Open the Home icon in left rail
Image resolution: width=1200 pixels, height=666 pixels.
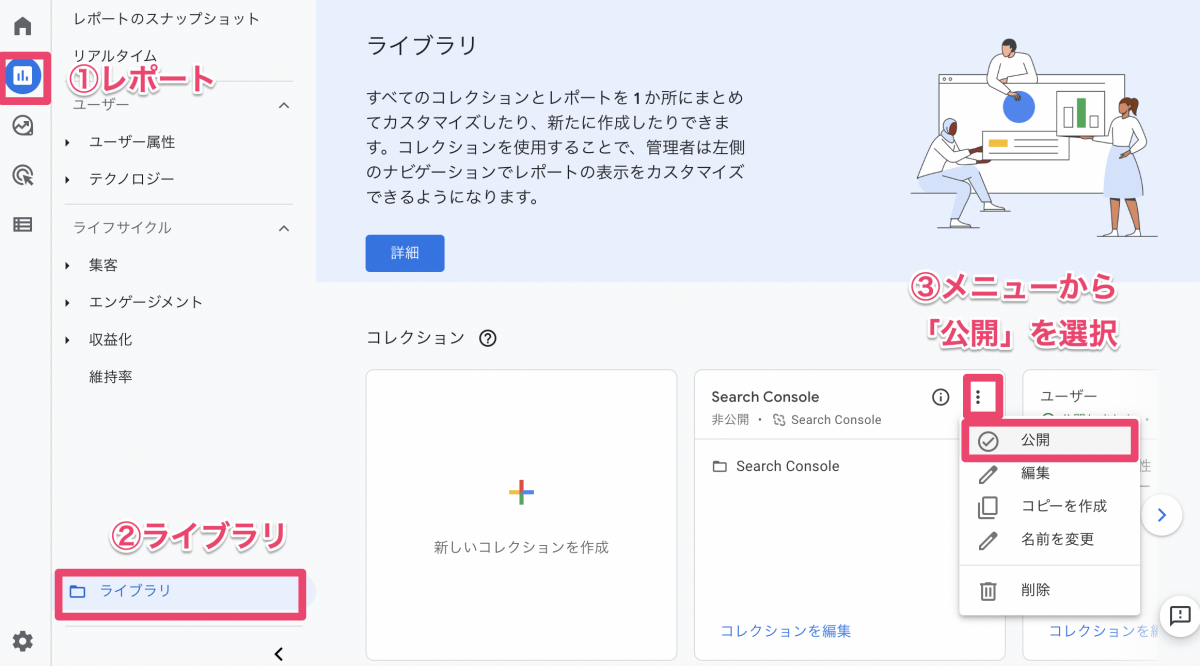(x=22, y=26)
